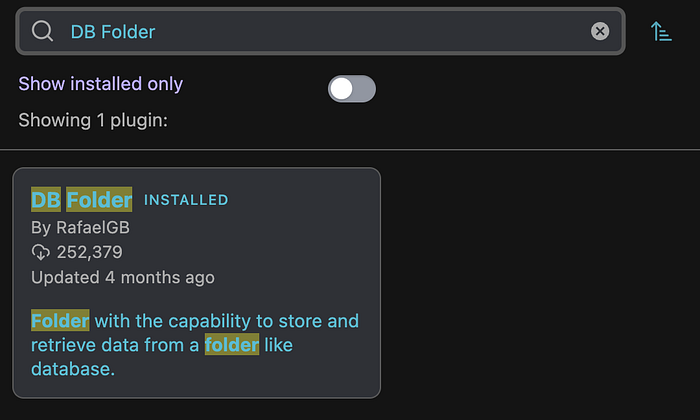Click the word 'database.' in description

coord(73,369)
